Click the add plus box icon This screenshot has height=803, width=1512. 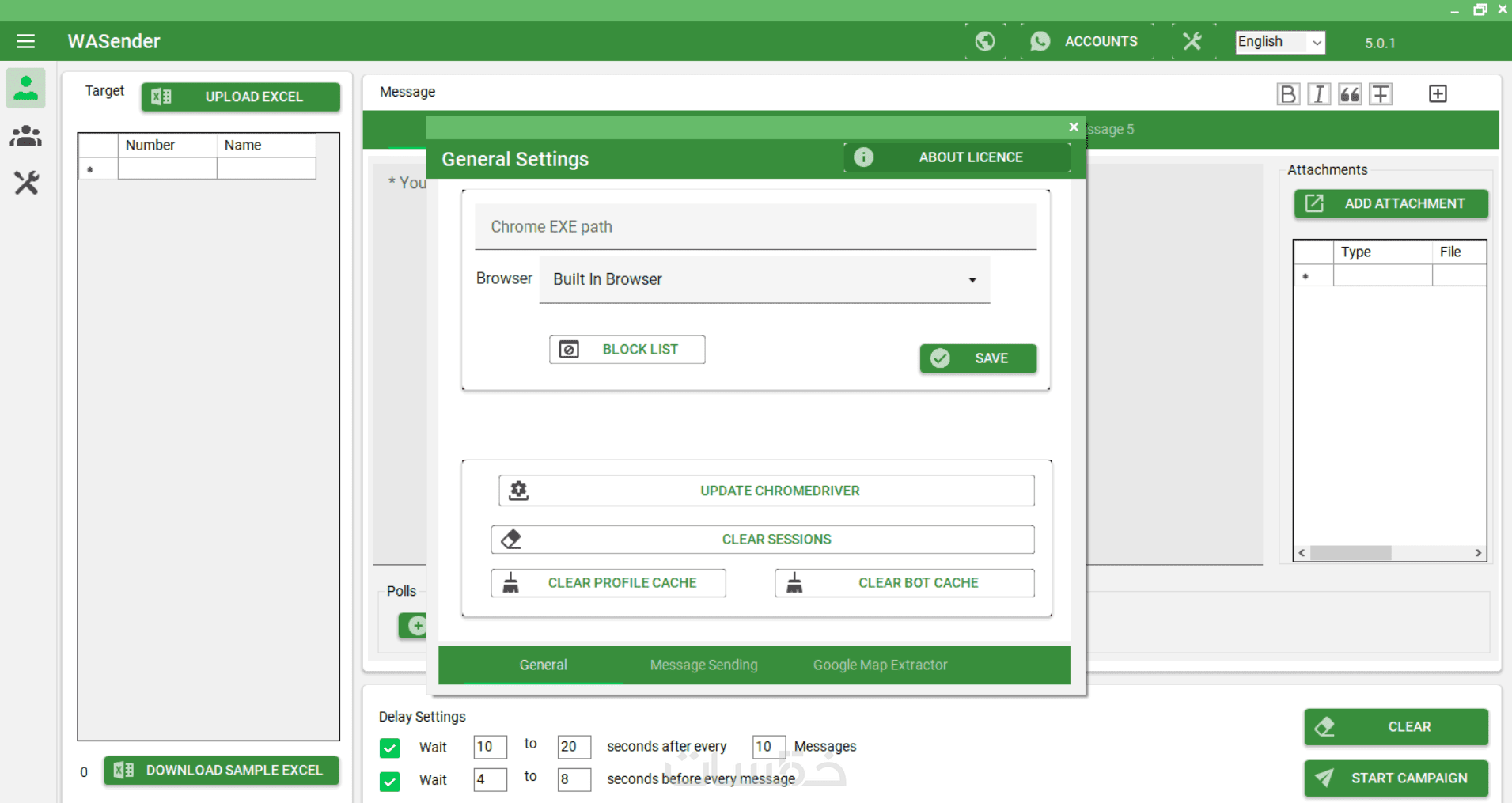coord(1438,94)
